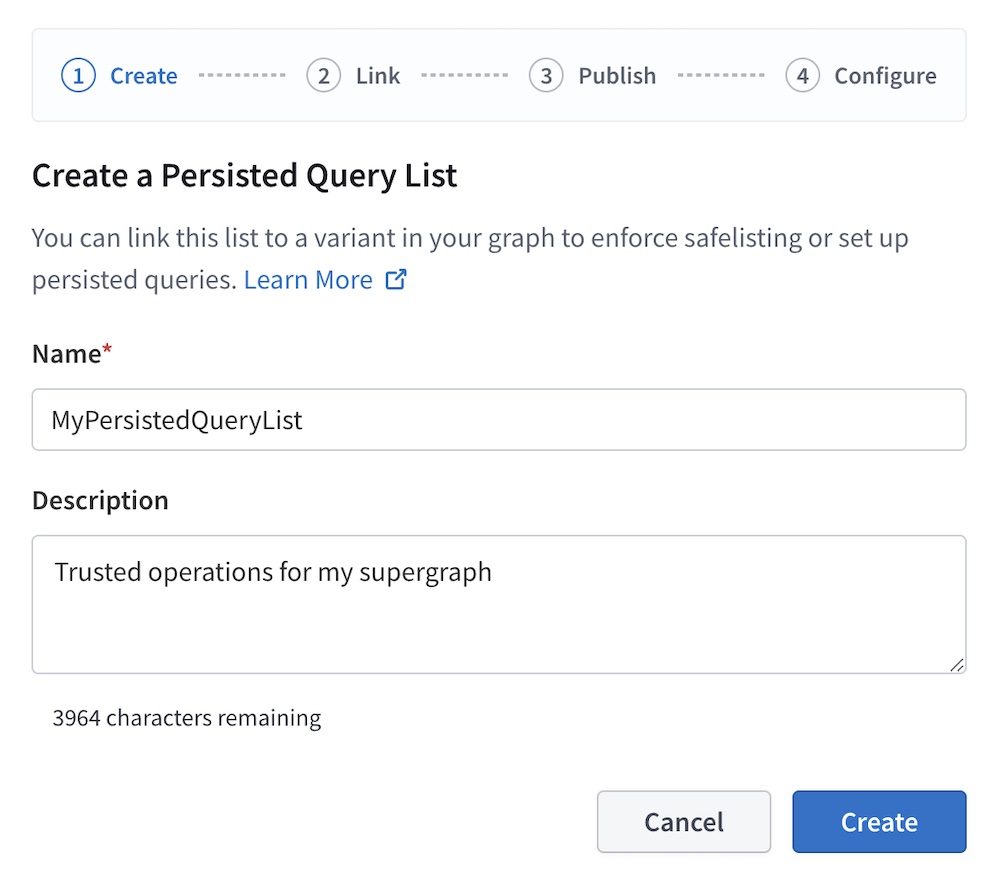Click the step 3 Publish circle icon
Viewport: 1000px width, 888px height.
coord(546,75)
